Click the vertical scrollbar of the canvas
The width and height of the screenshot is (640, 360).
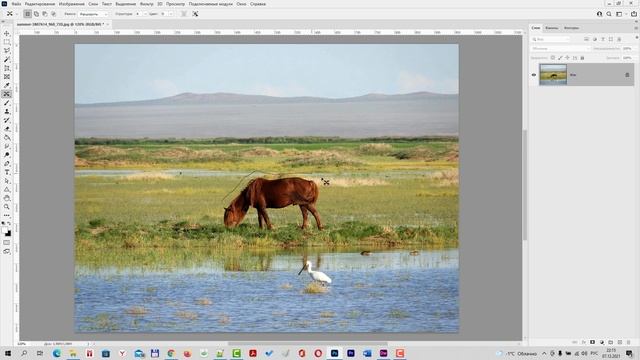525,185
